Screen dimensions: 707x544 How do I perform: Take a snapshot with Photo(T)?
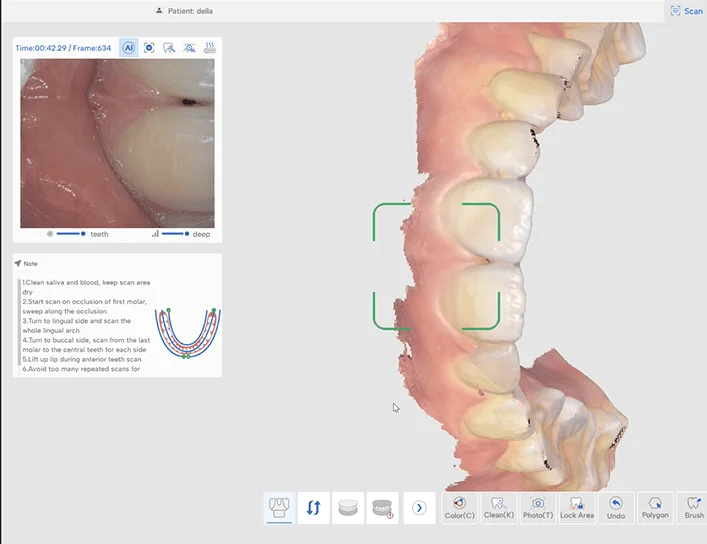click(x=537, y=508)
